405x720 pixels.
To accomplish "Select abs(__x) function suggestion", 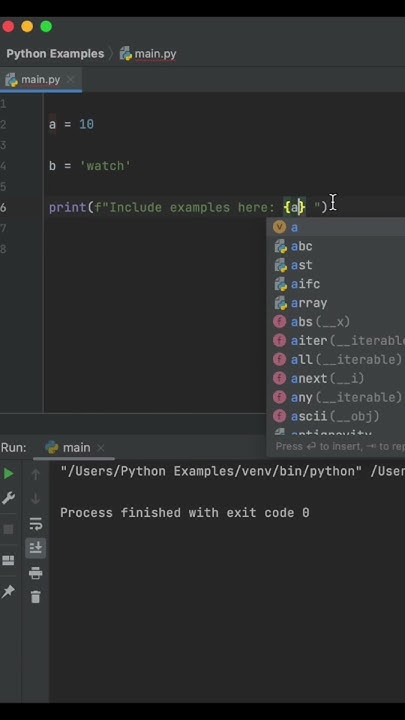I will coord(336,322).
